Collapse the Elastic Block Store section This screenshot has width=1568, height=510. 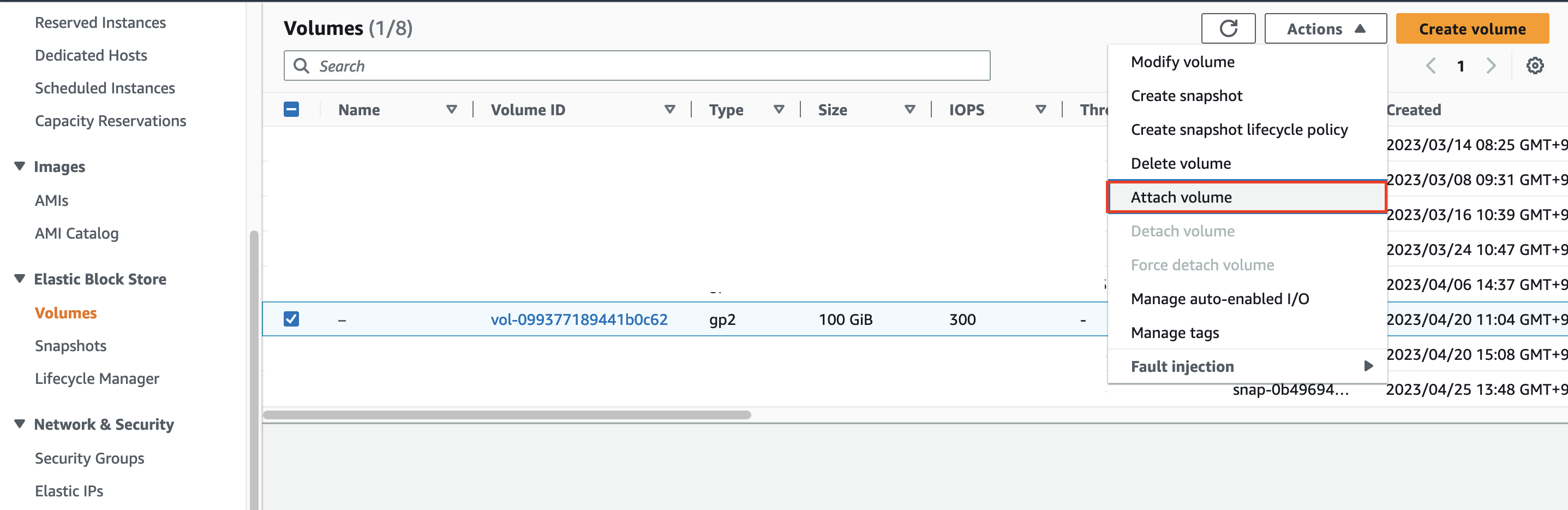(20, 279)
